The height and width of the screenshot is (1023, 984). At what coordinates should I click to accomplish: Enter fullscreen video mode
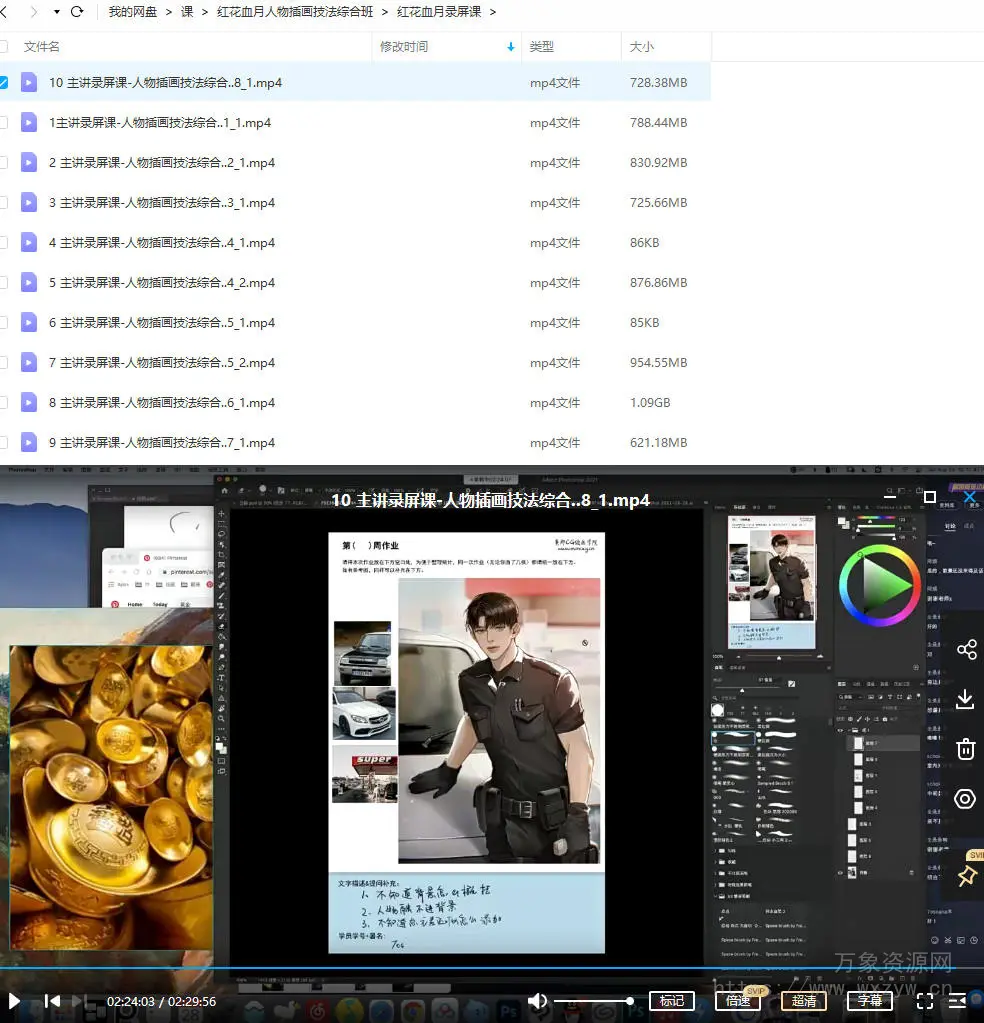coord(925,1000)
